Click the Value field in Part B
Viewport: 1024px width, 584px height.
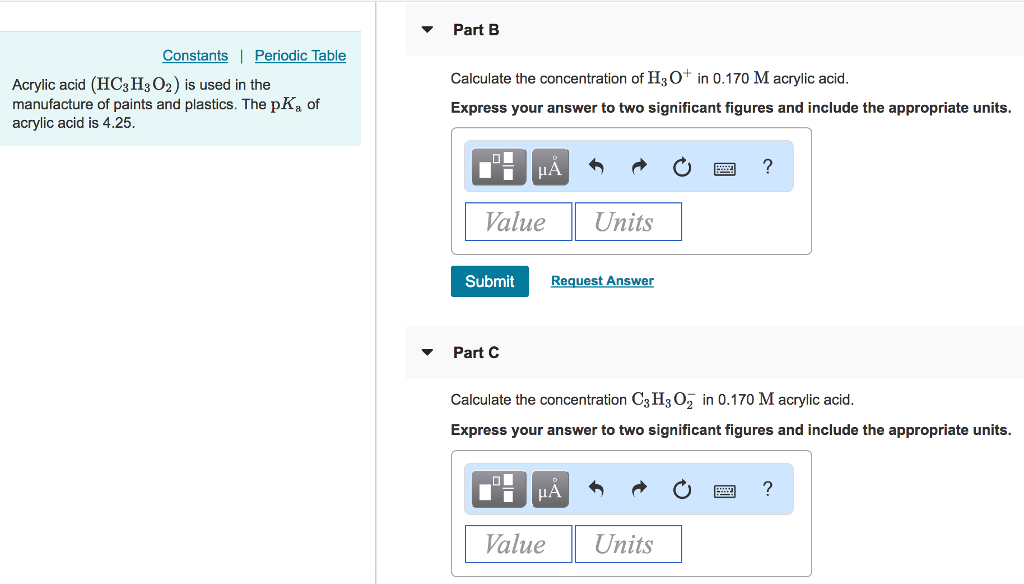point(518,221)
